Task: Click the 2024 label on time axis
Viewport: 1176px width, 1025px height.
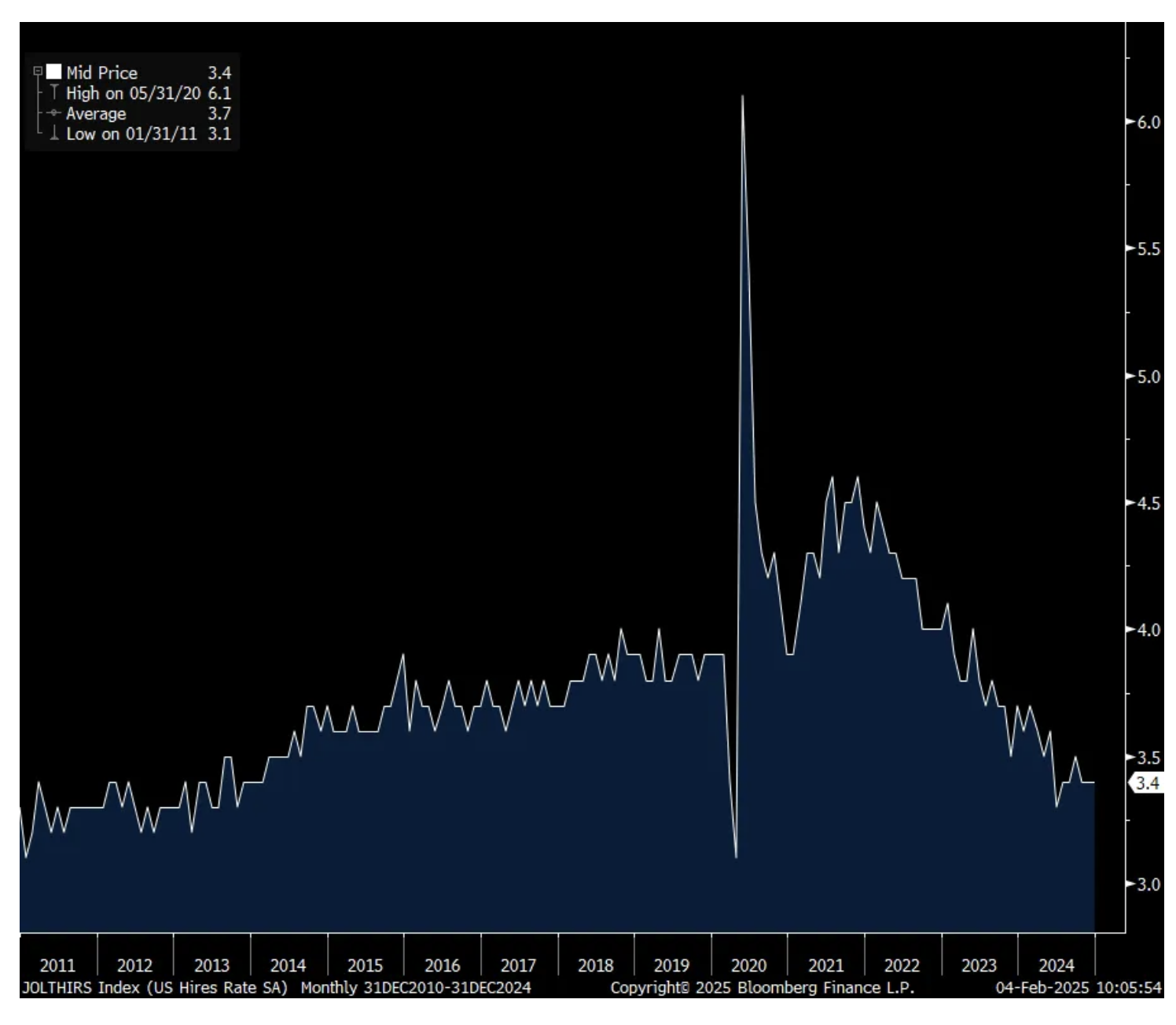Action: click(1056, 965)
